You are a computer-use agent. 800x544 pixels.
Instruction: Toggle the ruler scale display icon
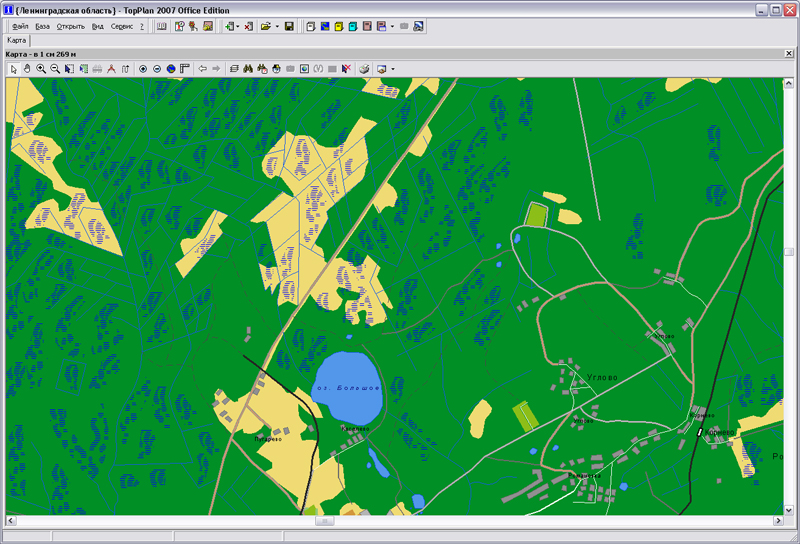click(x=185, y=69)
